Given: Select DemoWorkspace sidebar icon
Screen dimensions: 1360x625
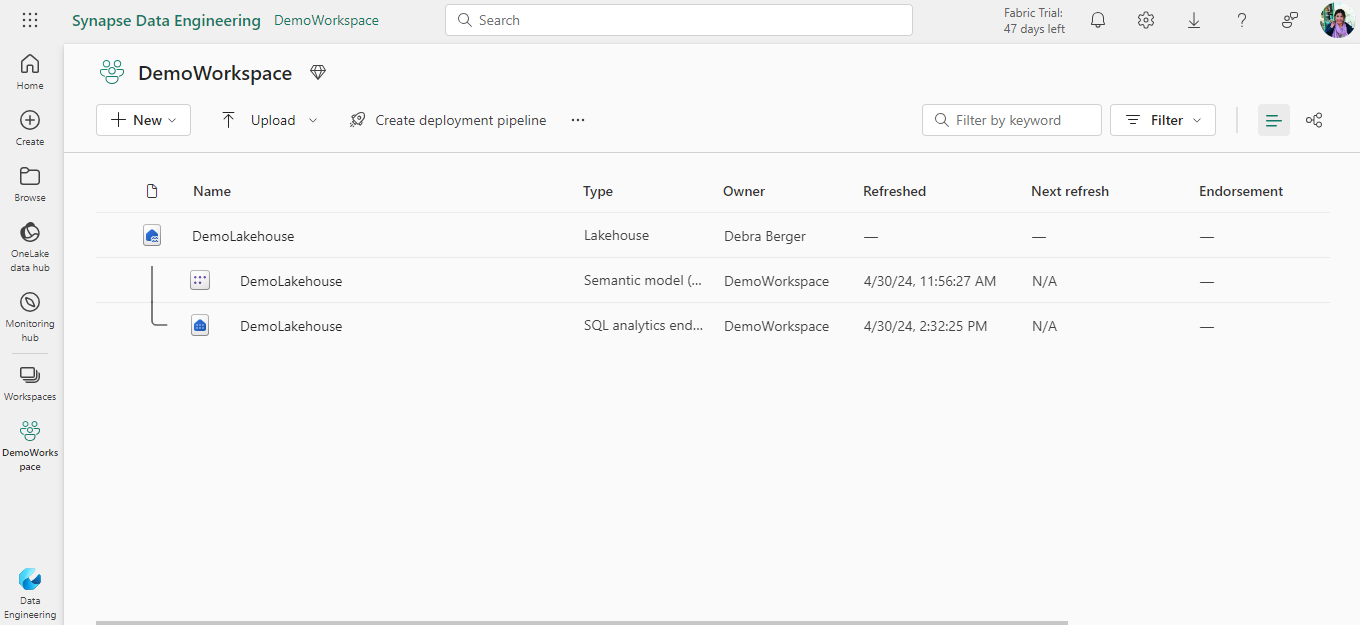Looking at the screenshot, I should (30, 445).
